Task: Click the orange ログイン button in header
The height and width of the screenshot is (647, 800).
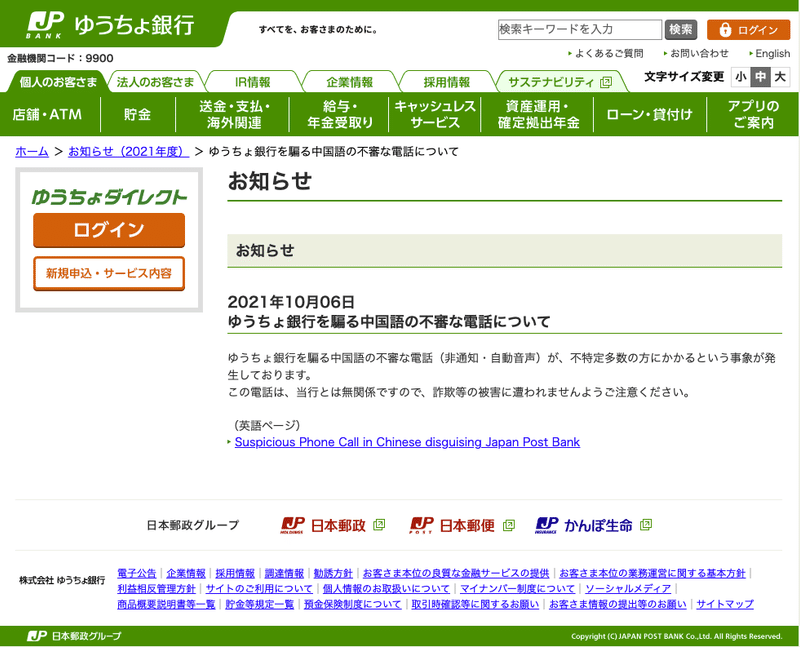Action: pos(748,30)
